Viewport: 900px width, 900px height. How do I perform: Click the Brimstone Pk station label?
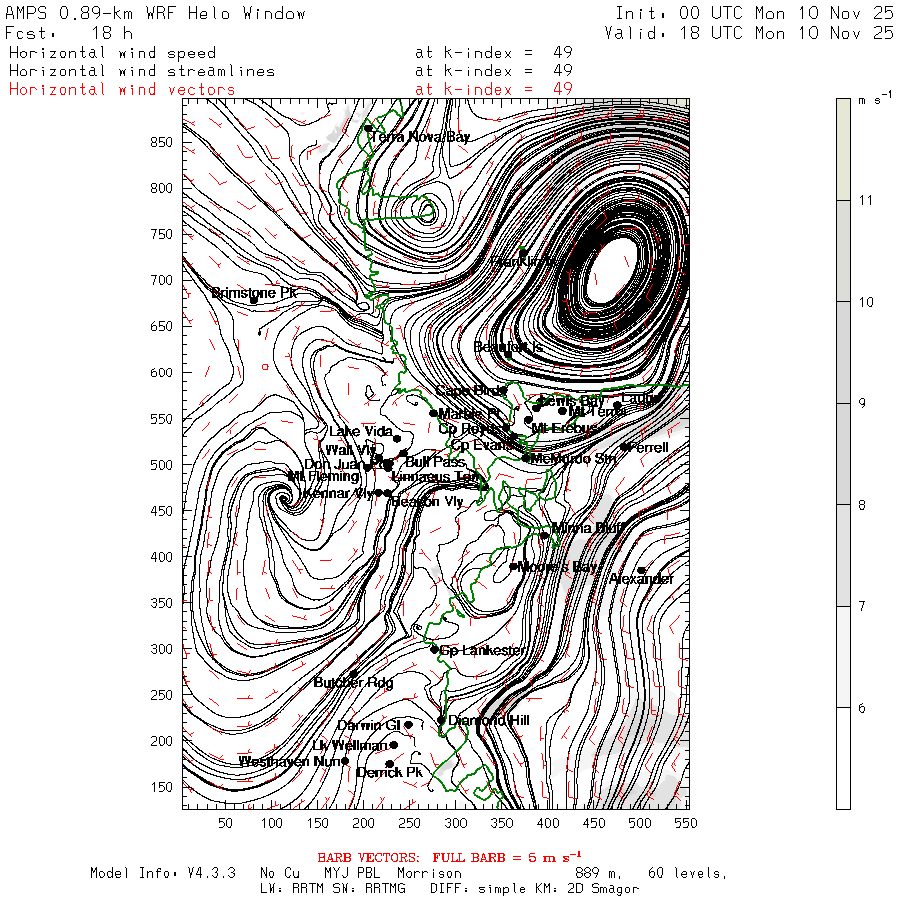pos(254,293)
